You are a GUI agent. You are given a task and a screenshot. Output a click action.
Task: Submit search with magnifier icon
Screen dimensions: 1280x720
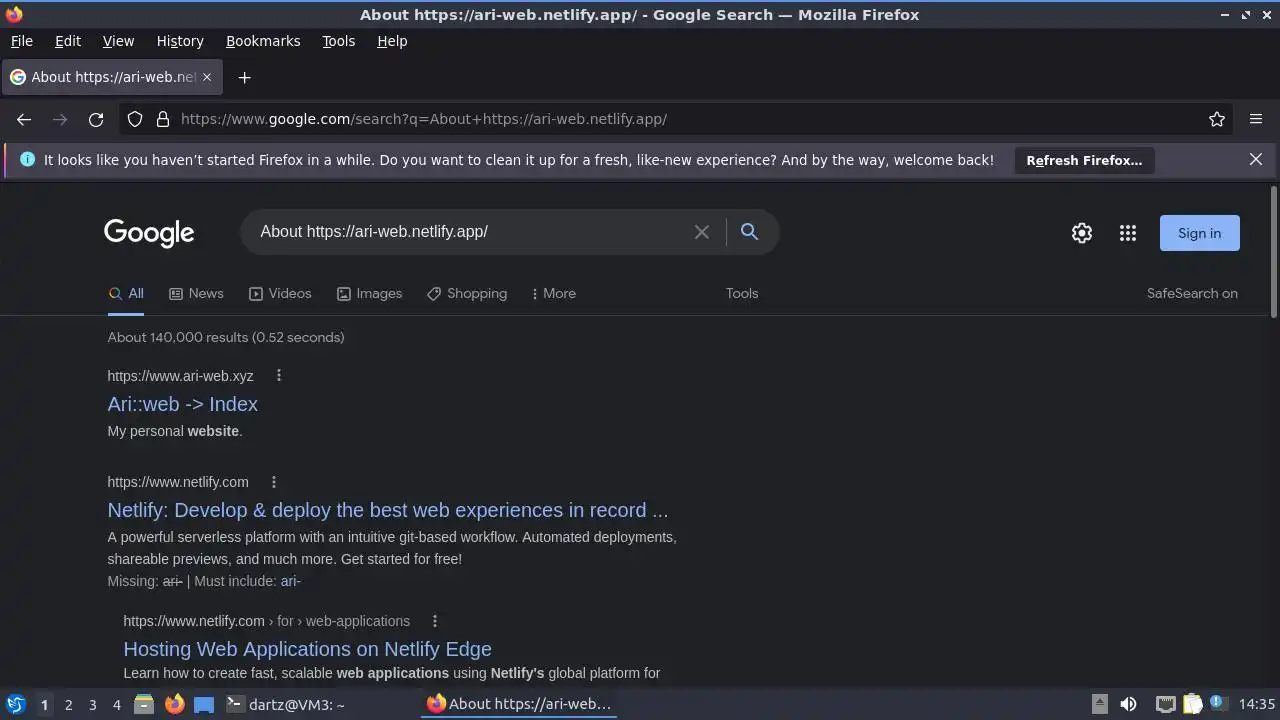[749, 232]
